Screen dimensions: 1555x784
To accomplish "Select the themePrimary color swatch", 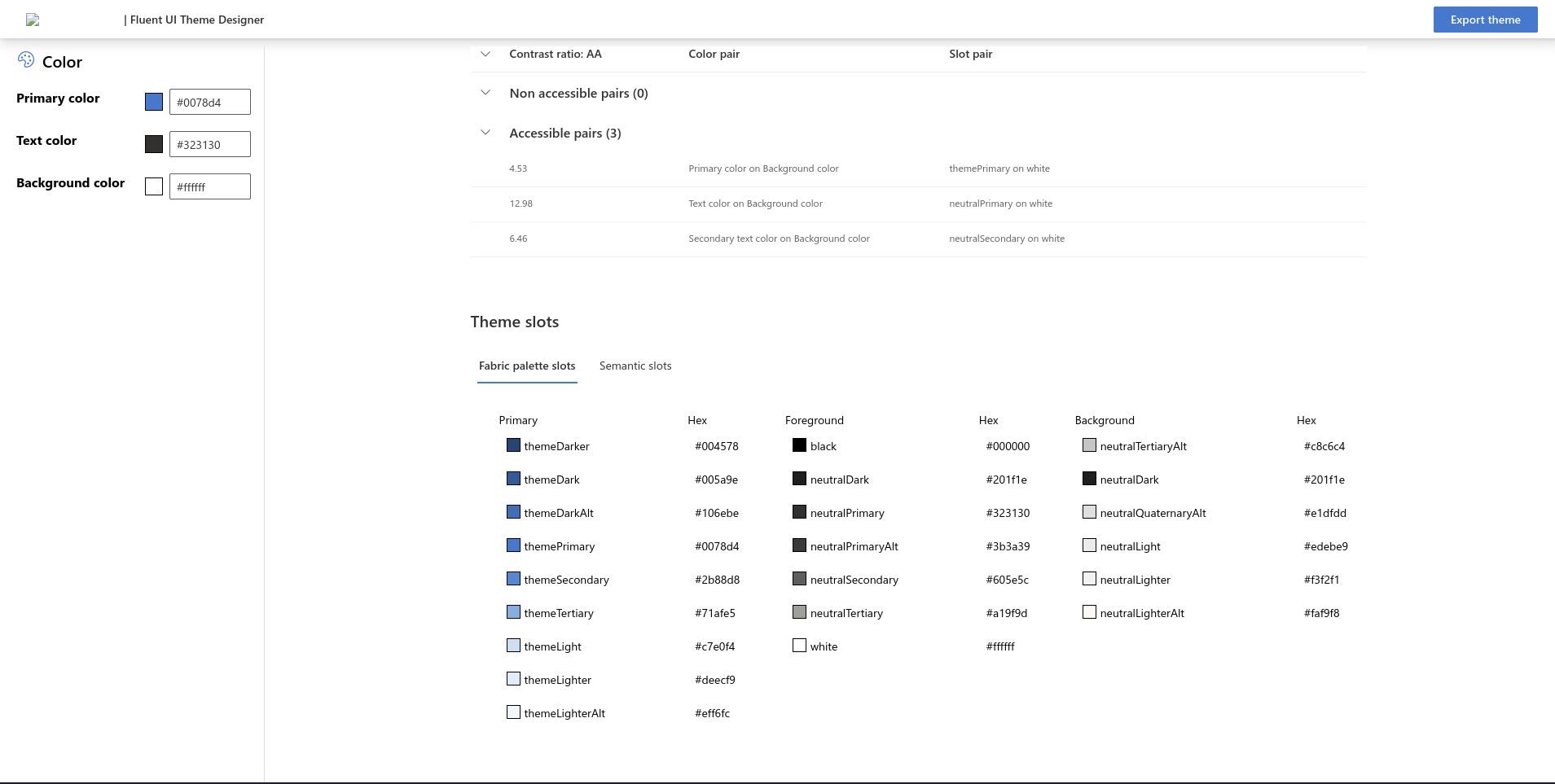I will tap(513, 545).
